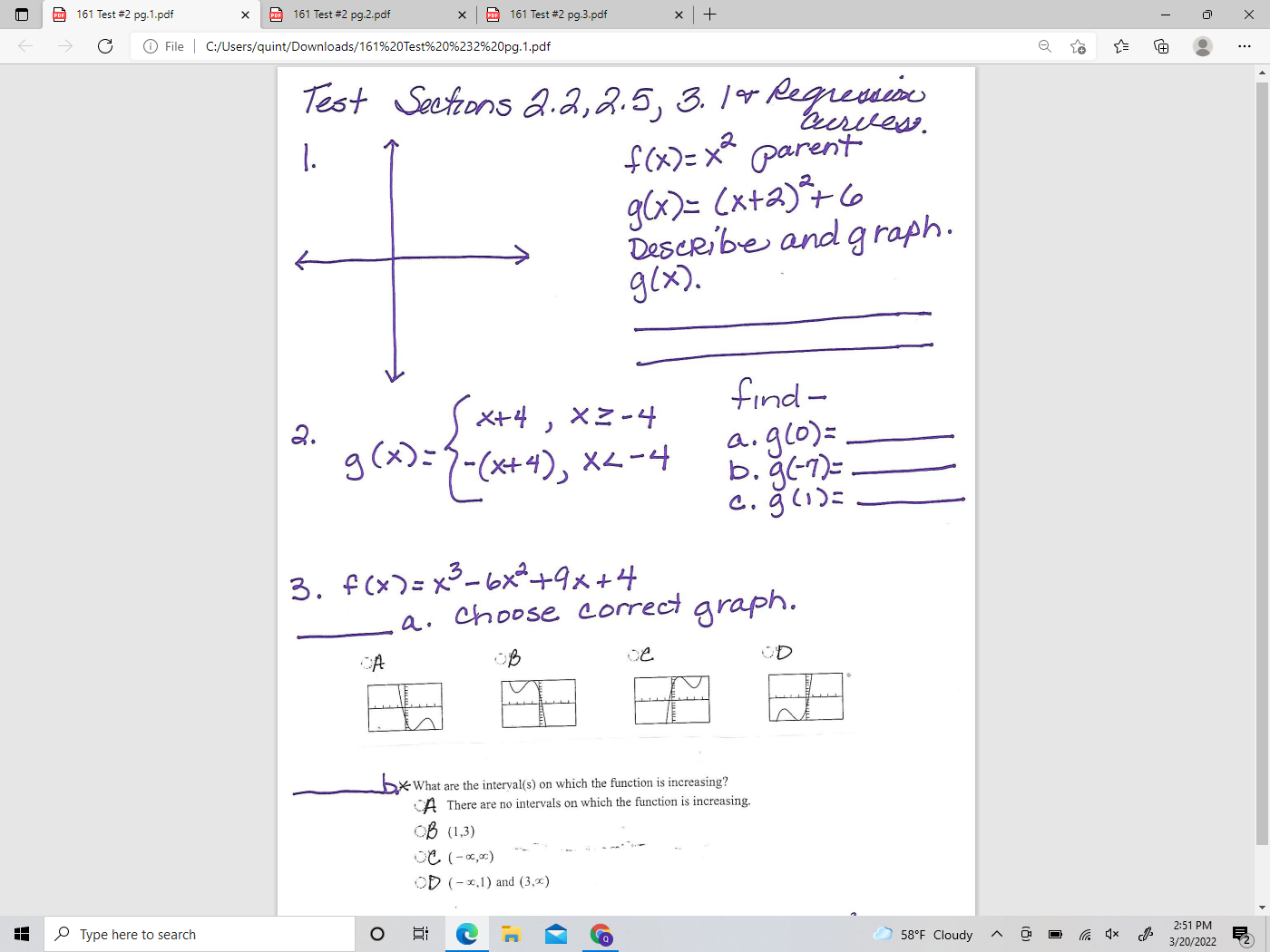Image resolution: width=1270 pixels, height=952 pixels.
Task: Zoom out the PDF using the magnifier icon
Action: coord(1044,45)
